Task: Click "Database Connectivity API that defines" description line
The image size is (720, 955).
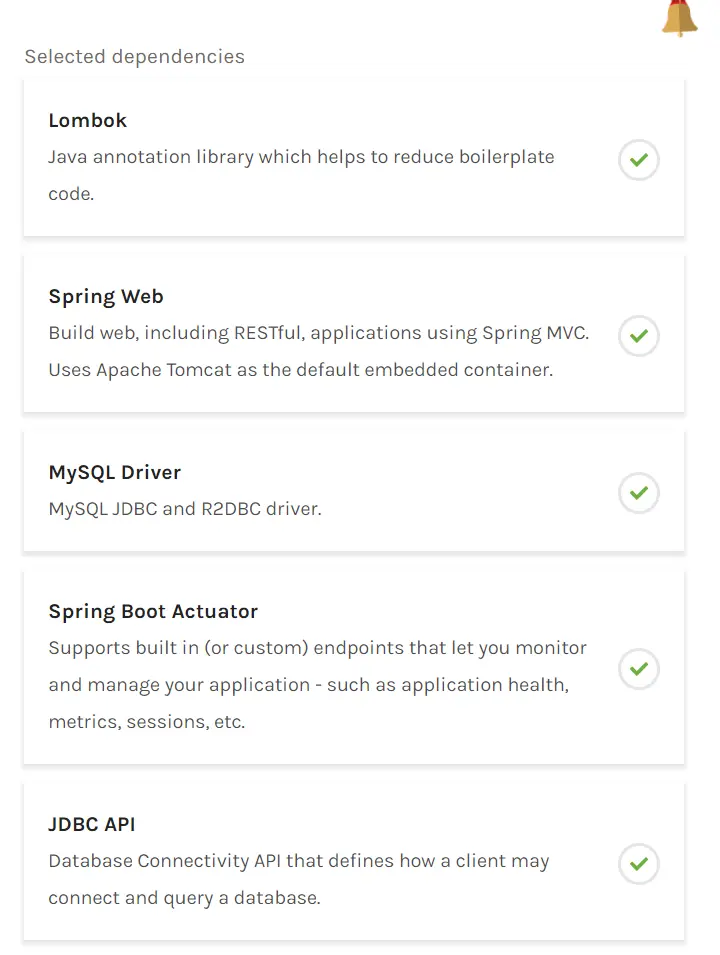Action: [x=298, y=861]
